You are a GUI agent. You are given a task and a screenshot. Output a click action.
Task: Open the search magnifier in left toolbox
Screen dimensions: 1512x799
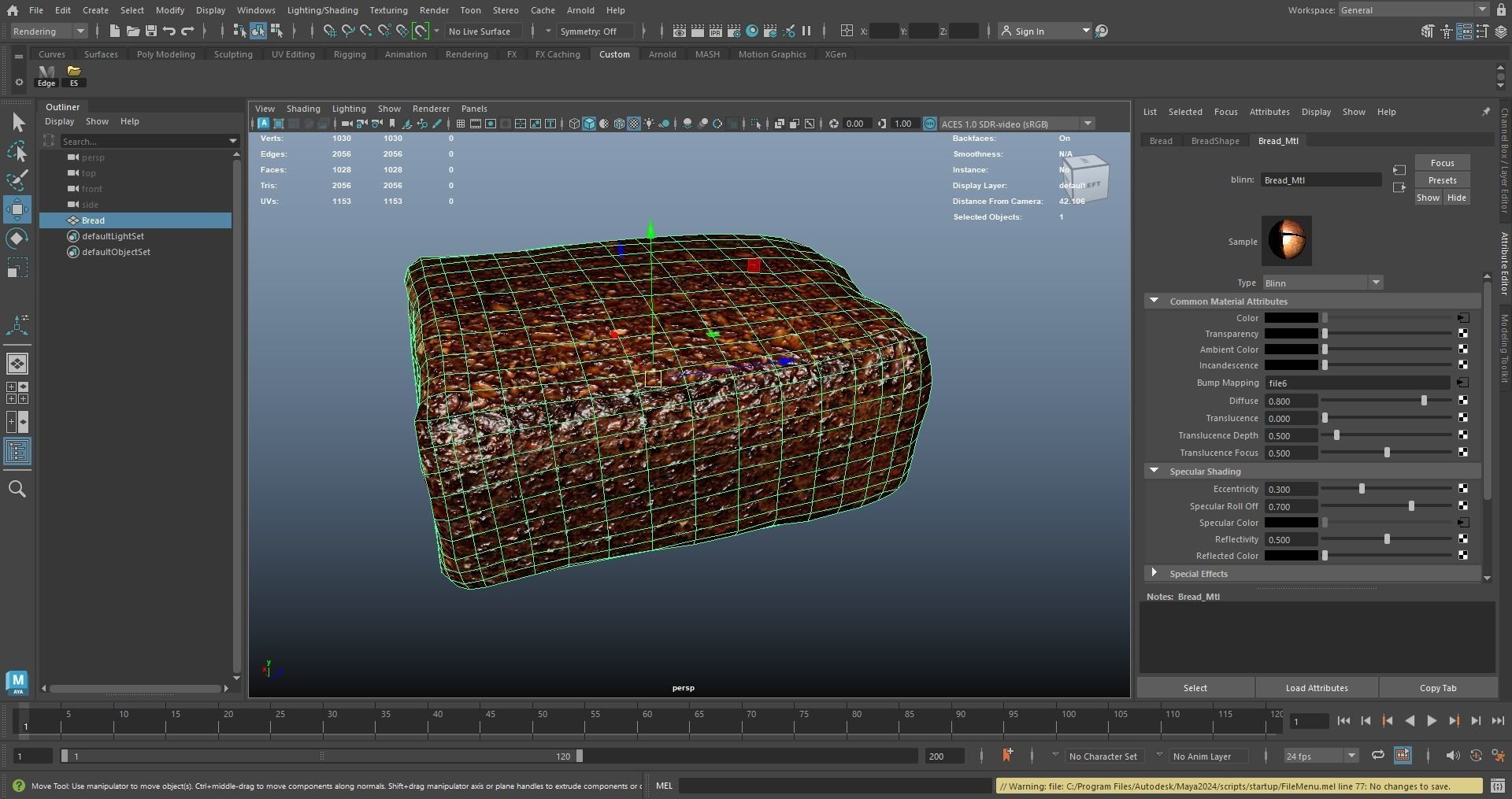17,489
